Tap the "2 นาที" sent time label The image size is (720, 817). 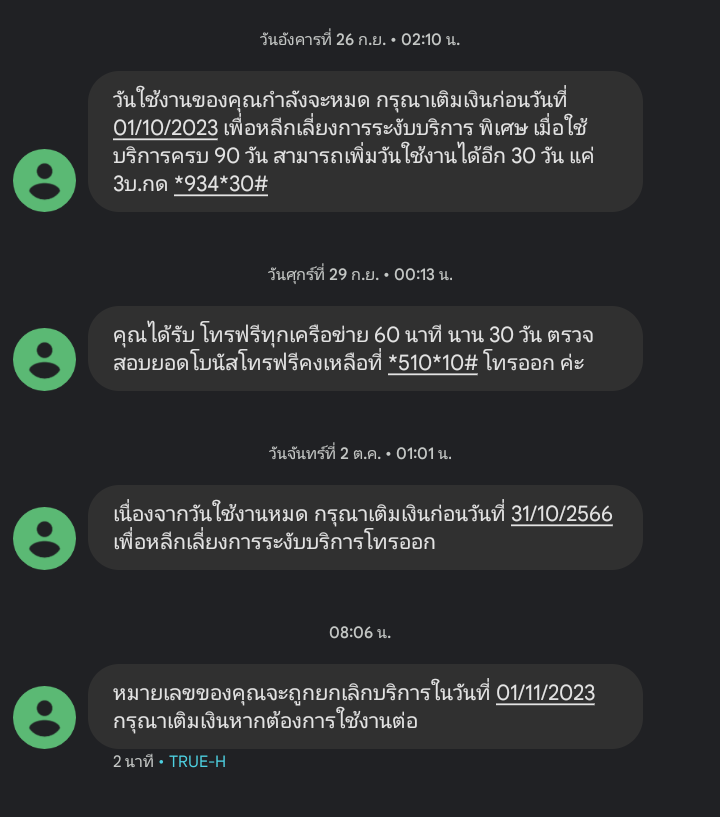point(132,762)
